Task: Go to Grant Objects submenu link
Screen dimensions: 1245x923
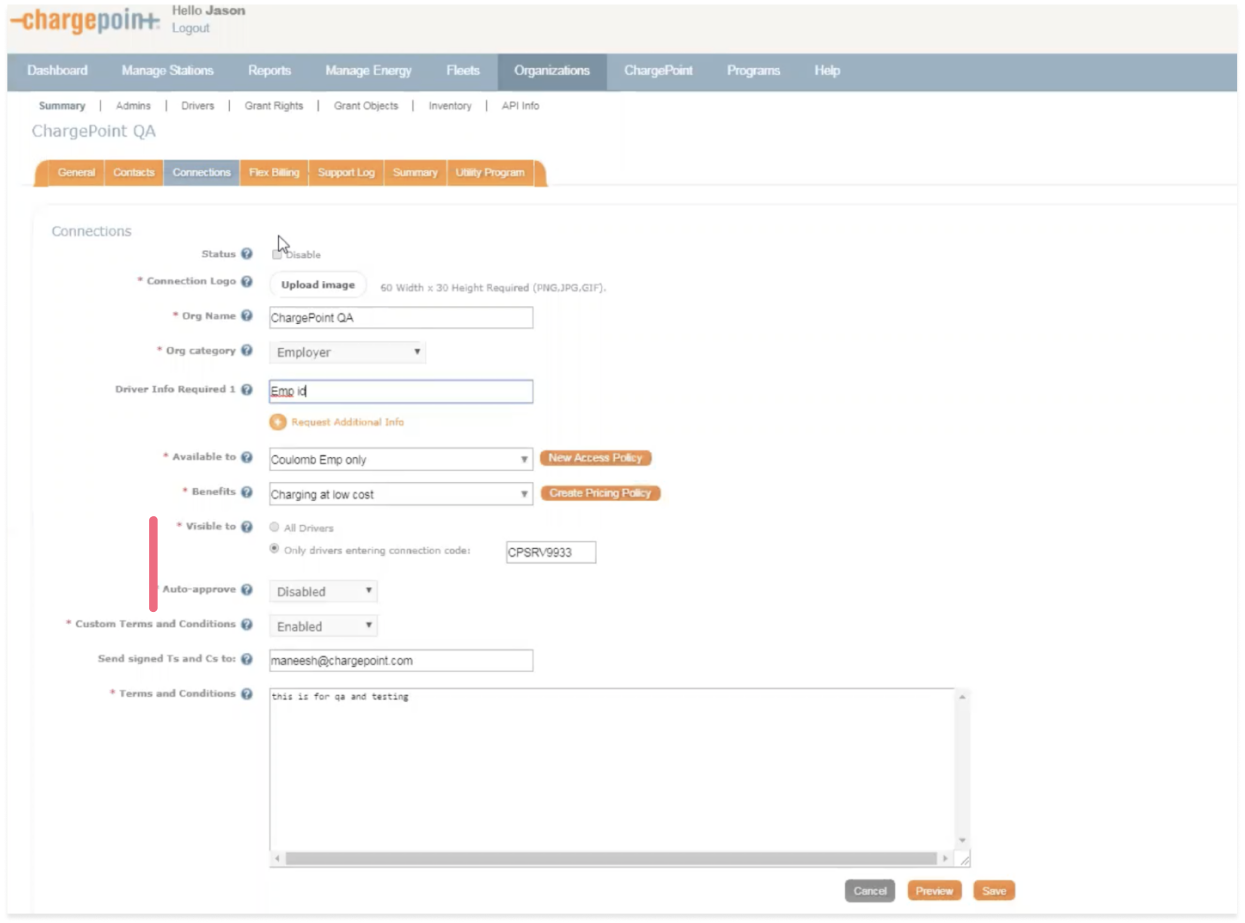Action: [x=366, y=106]
